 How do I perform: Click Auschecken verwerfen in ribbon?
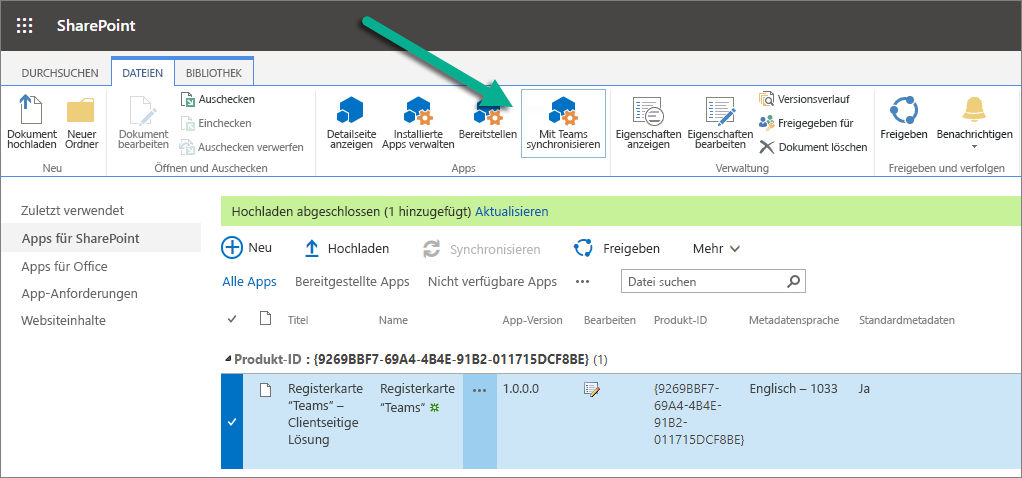coord(242,147)
